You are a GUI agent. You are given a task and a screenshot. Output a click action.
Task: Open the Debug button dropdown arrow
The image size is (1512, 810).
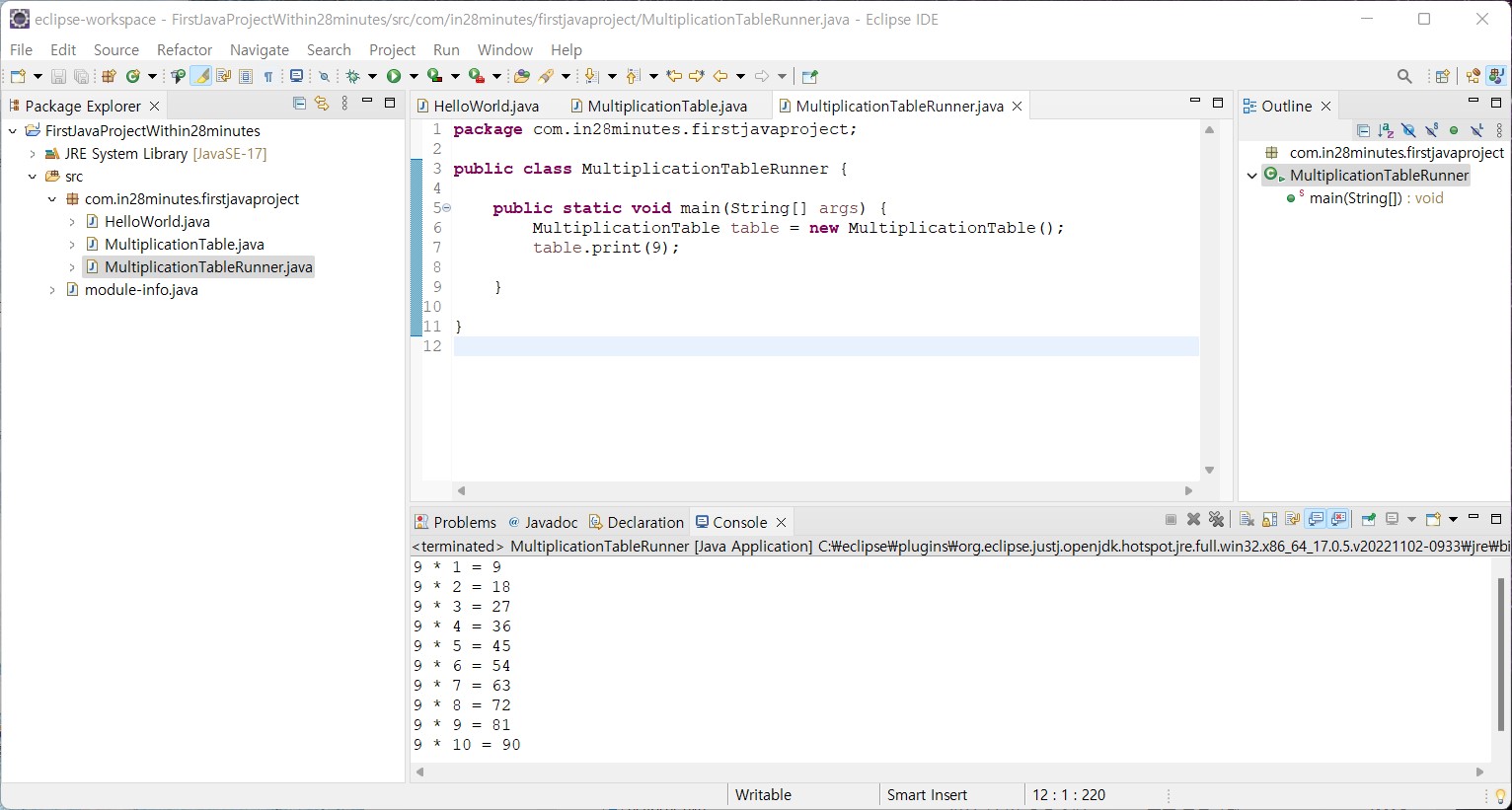[373, 76]
